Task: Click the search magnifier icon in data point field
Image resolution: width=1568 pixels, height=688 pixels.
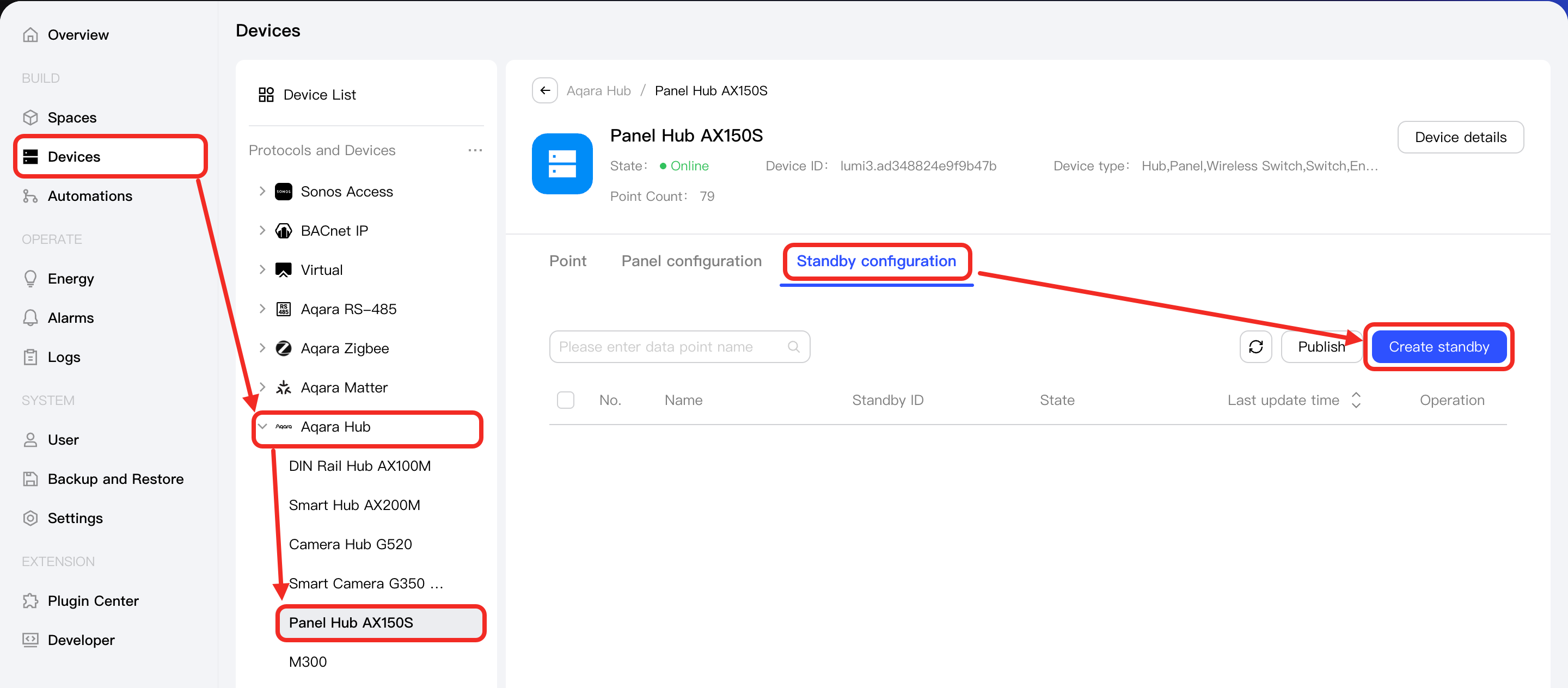Action: (793, 347)
